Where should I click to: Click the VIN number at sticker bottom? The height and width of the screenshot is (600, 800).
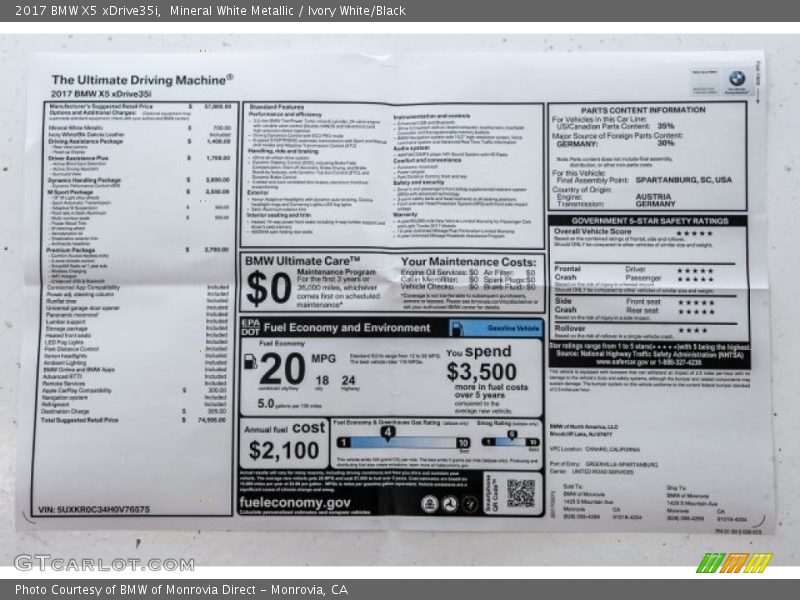click(93, 509)
